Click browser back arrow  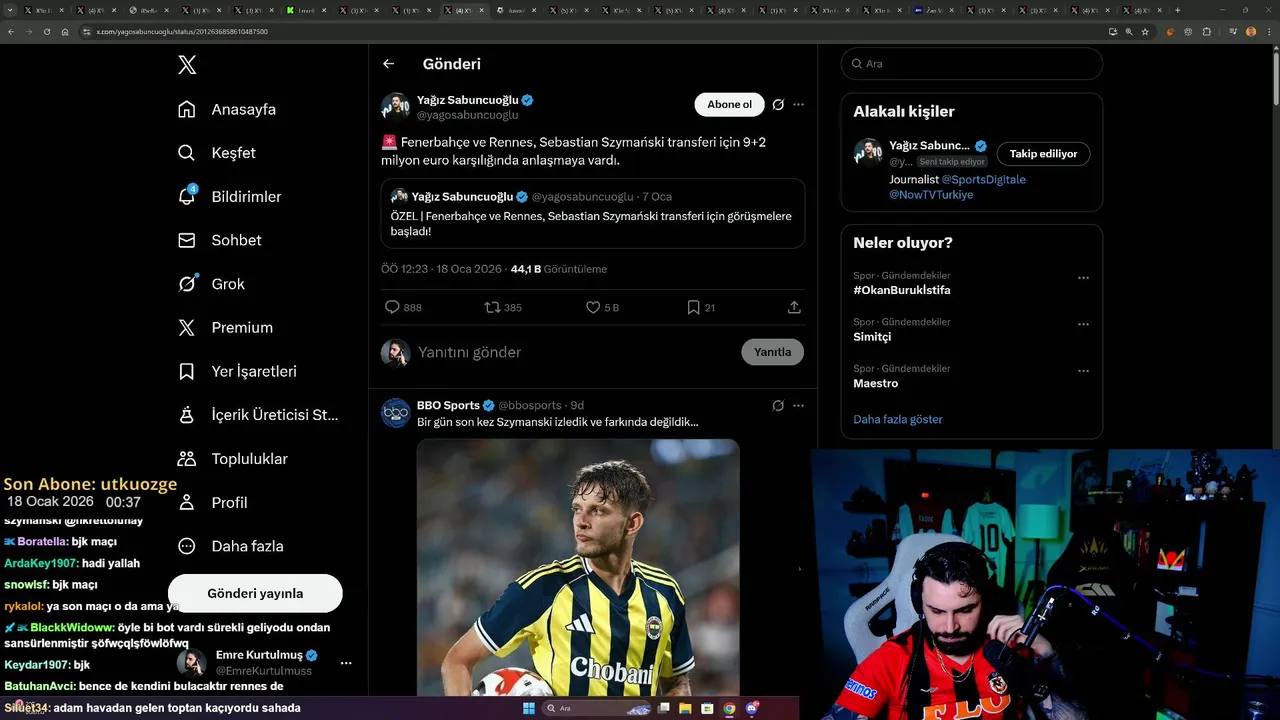pyautogui.click(x=11, y=31)
